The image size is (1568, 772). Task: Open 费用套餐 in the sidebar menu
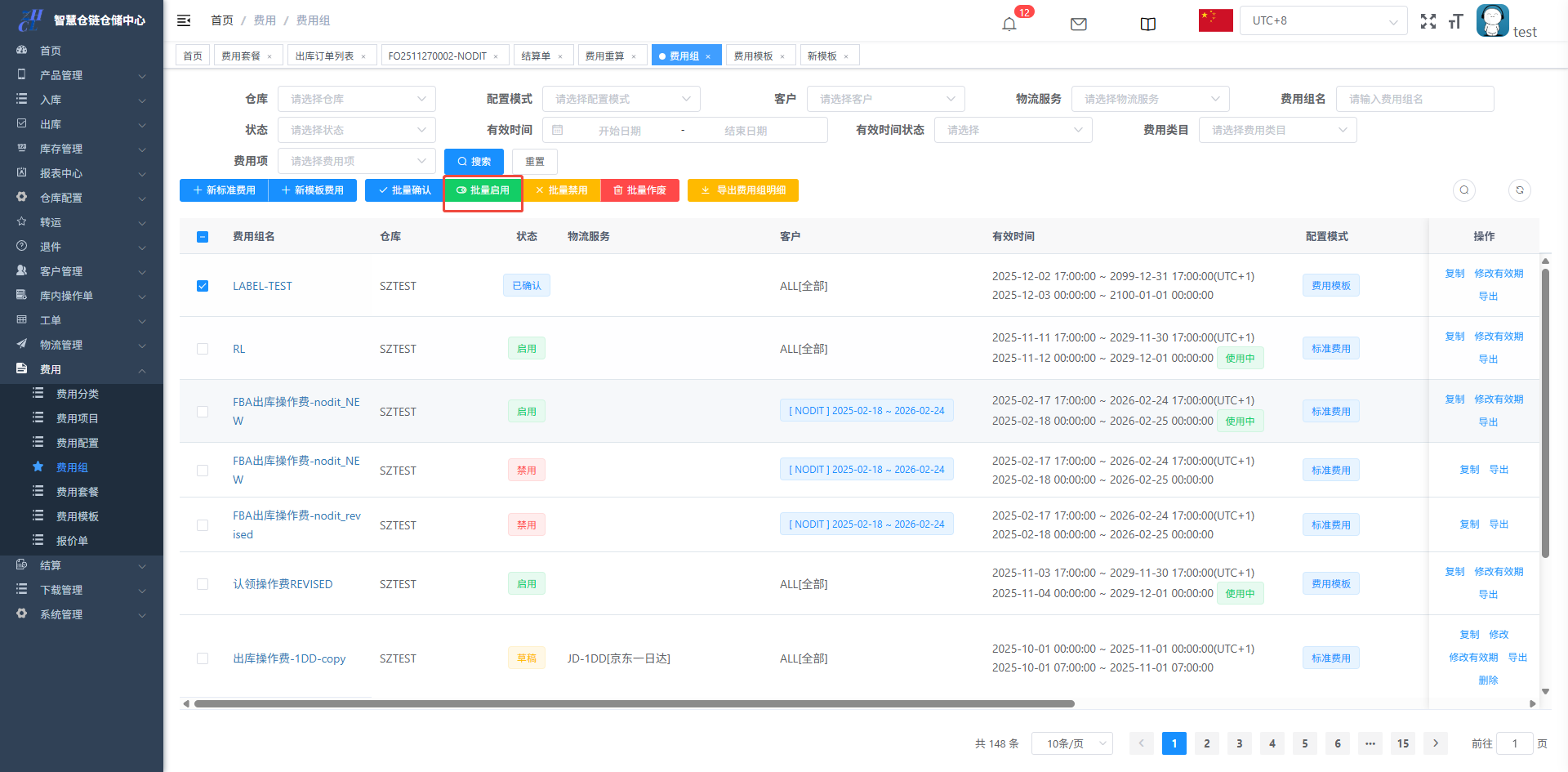coord(78,492)
